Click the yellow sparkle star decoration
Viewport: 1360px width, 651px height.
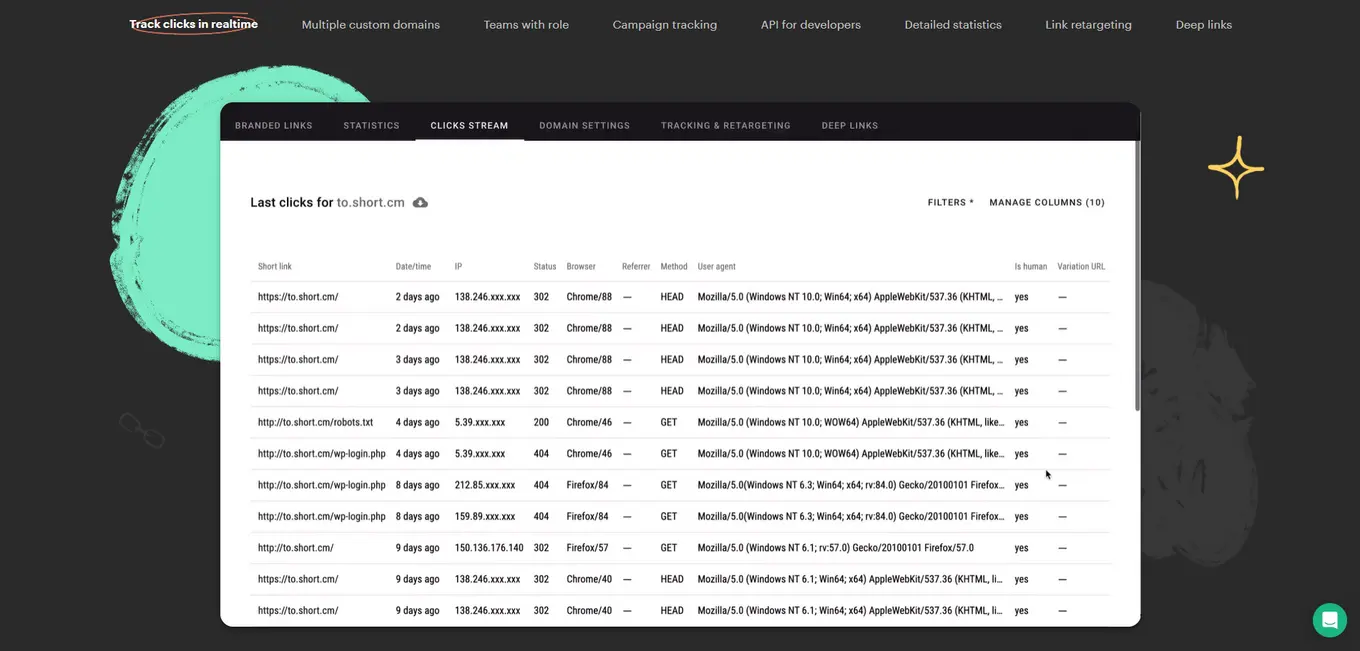[1236, 168]
